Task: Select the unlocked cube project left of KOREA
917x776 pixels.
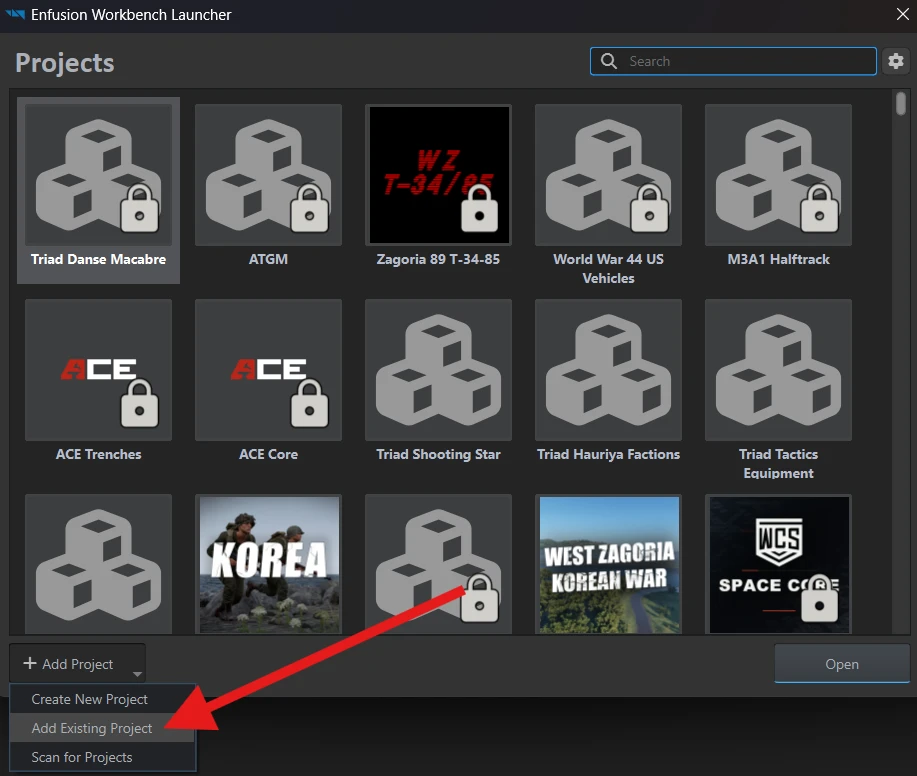Action: (98, 564)
